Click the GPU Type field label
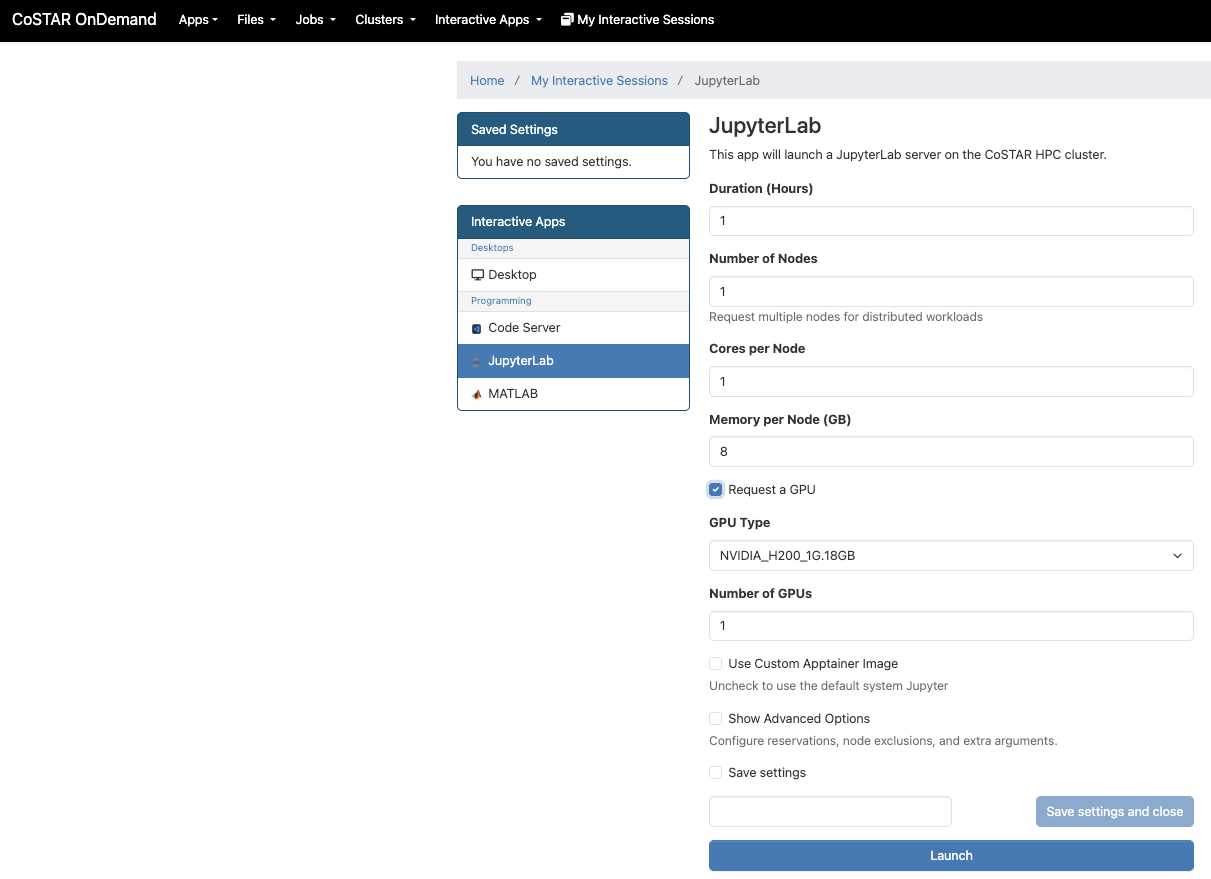Screen dimensions: 1211x879 coord(740,523)
